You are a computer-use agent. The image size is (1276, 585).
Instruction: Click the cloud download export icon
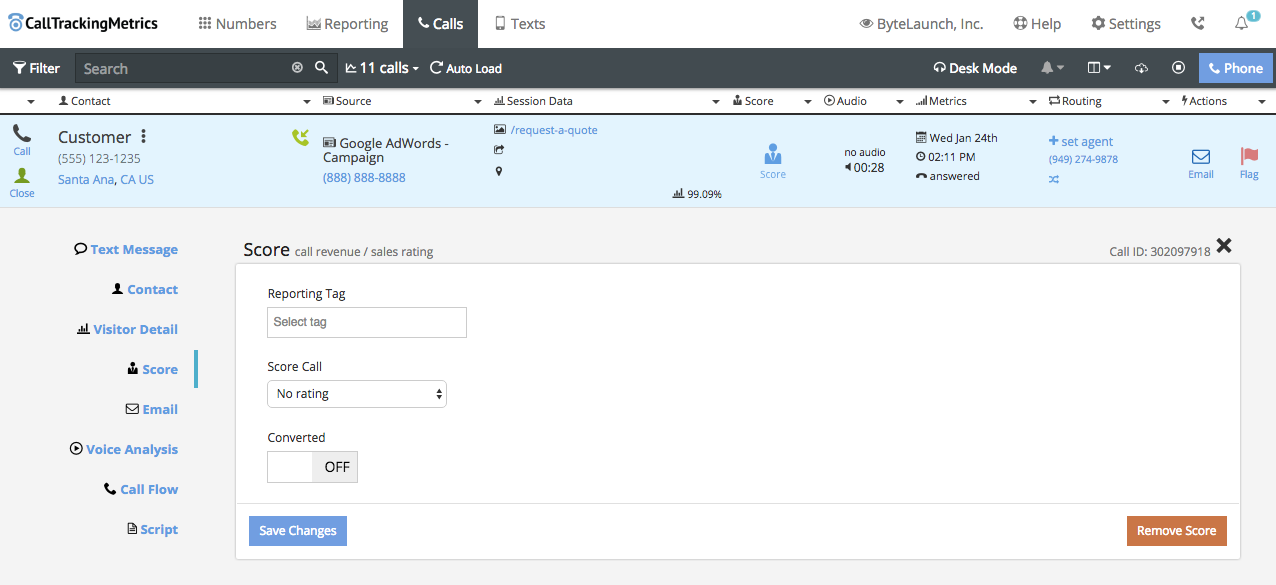pos(1141,68)
